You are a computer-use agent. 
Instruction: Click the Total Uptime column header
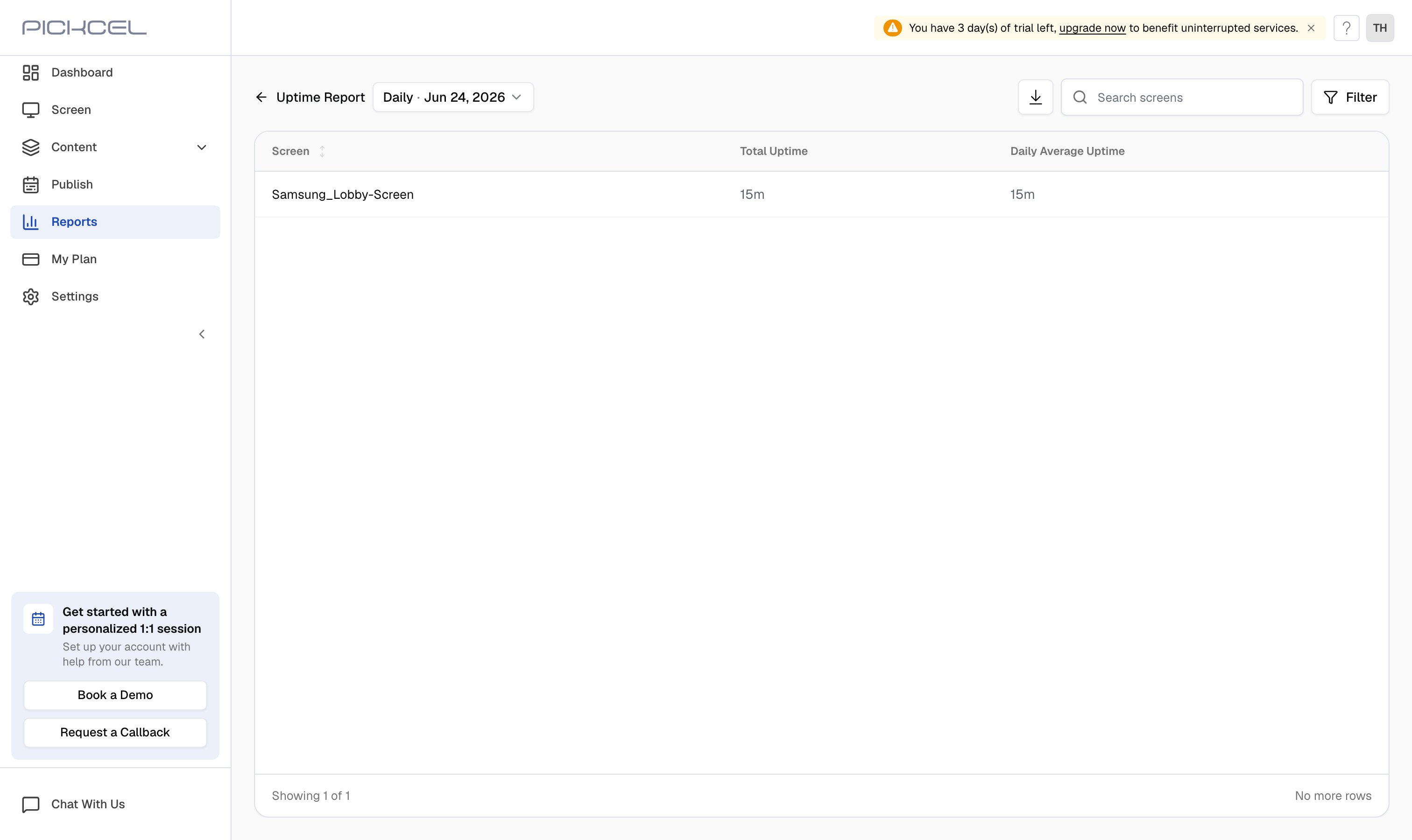(x=774, y=151)
